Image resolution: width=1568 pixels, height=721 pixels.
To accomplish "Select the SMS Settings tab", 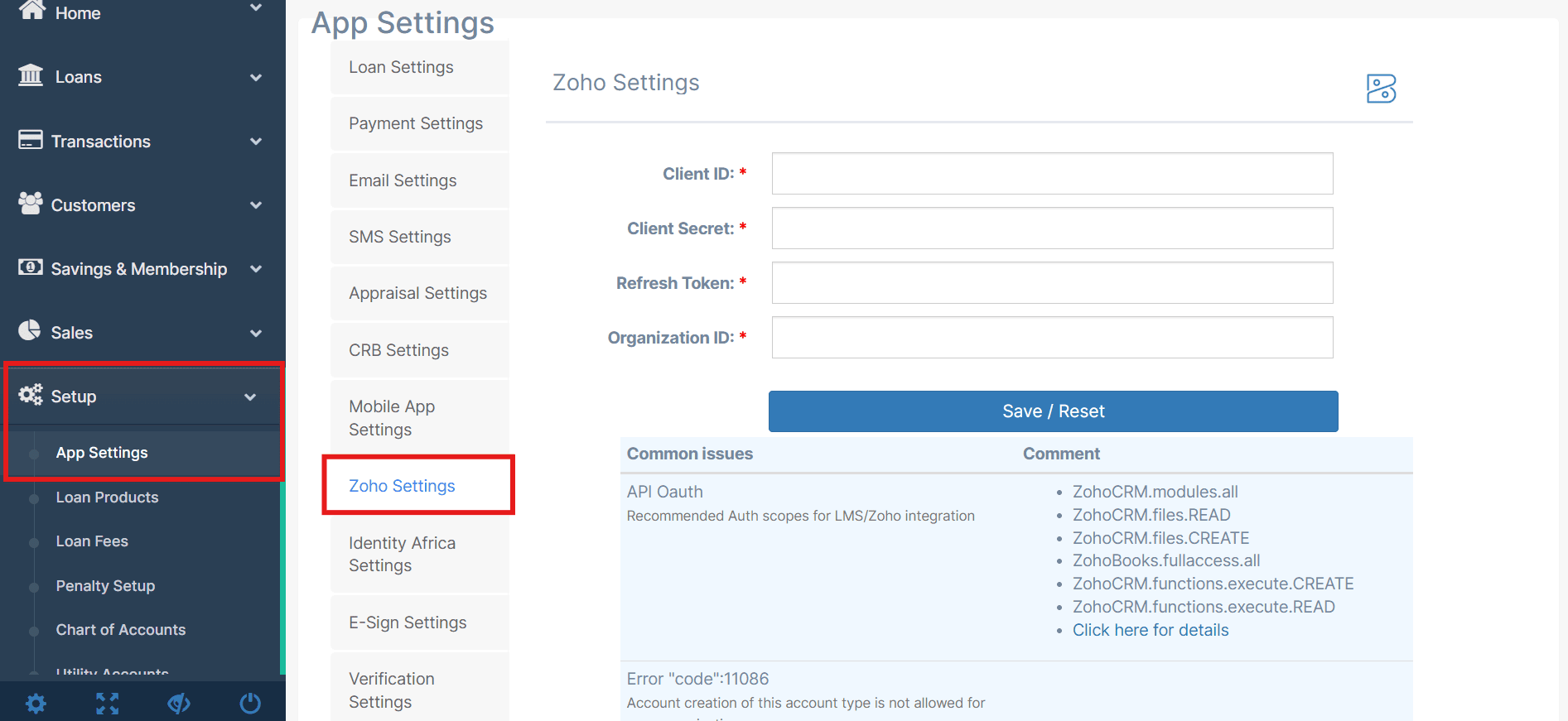I will 420,237.
